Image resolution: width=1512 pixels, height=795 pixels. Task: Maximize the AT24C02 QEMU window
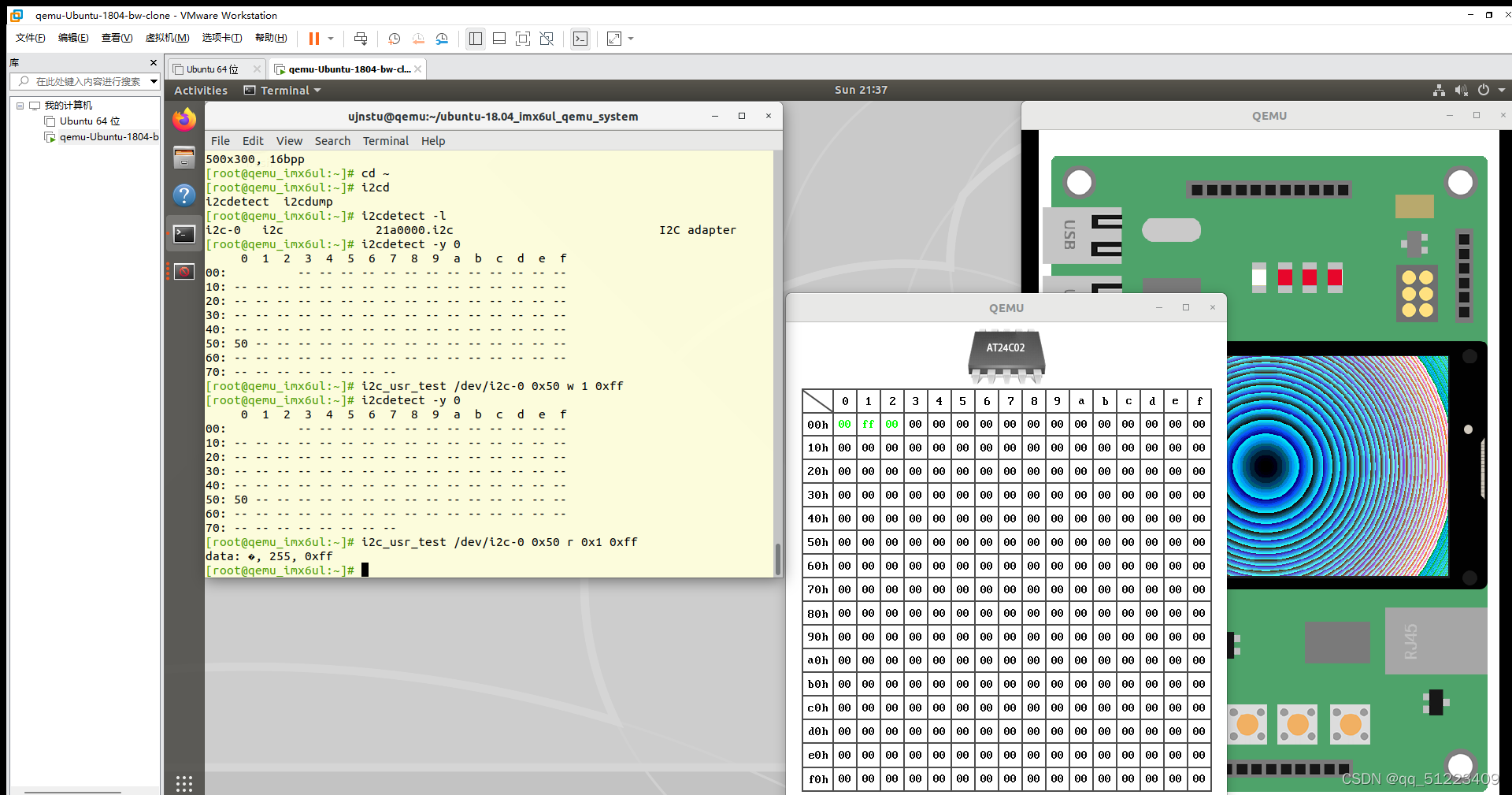coord(1186,307)
